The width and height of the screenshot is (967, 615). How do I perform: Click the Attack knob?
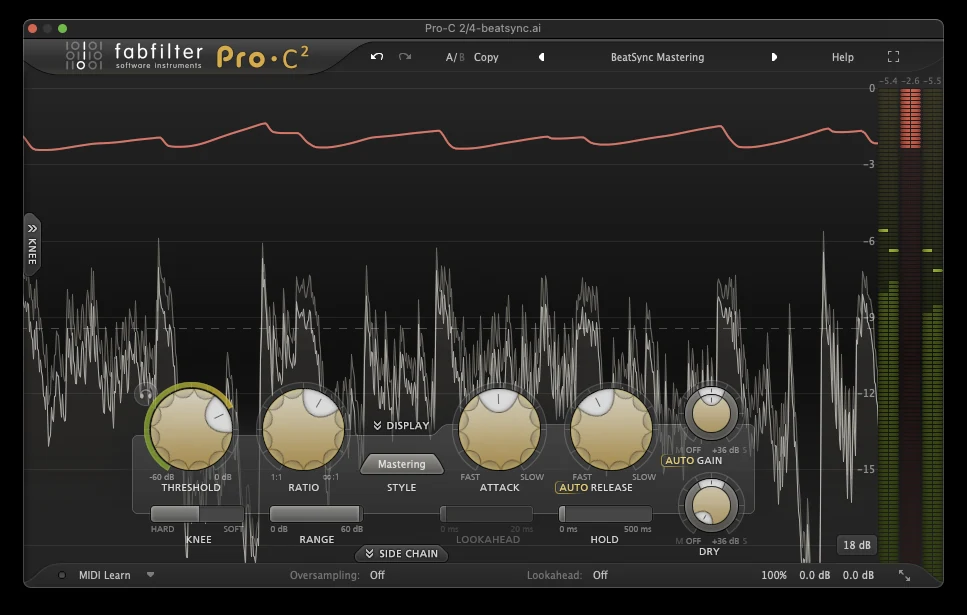[499, 428]
